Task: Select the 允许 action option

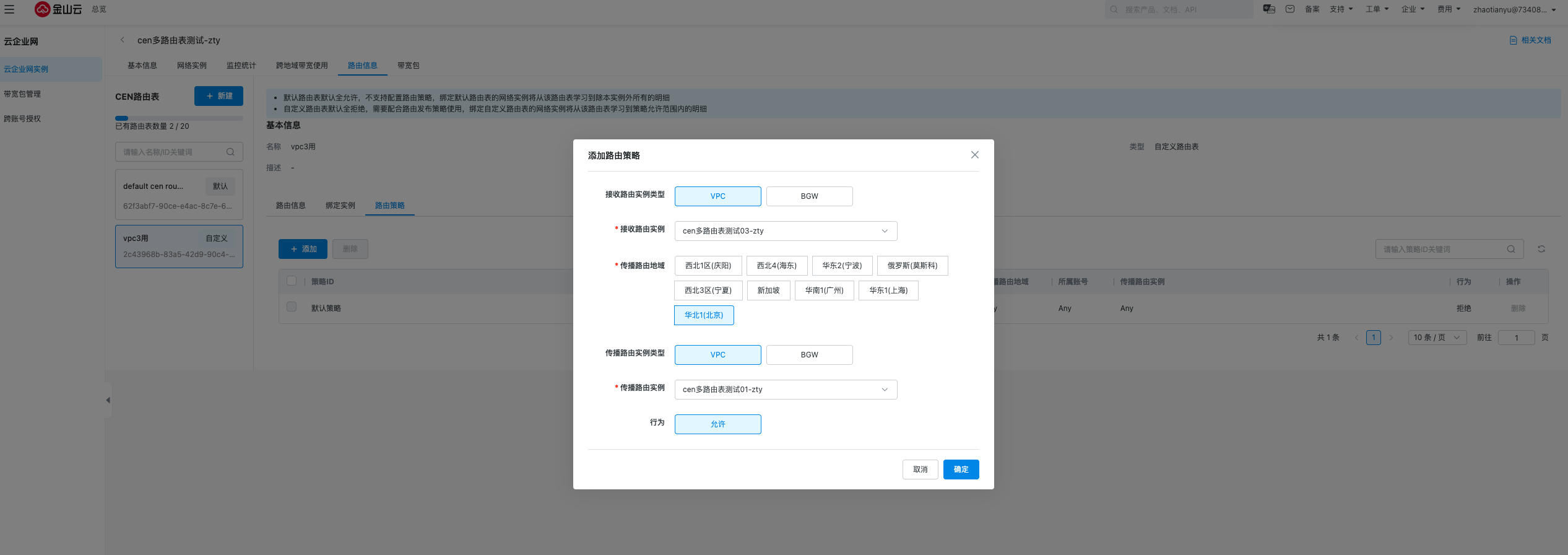Action: (x=718, y=424)
